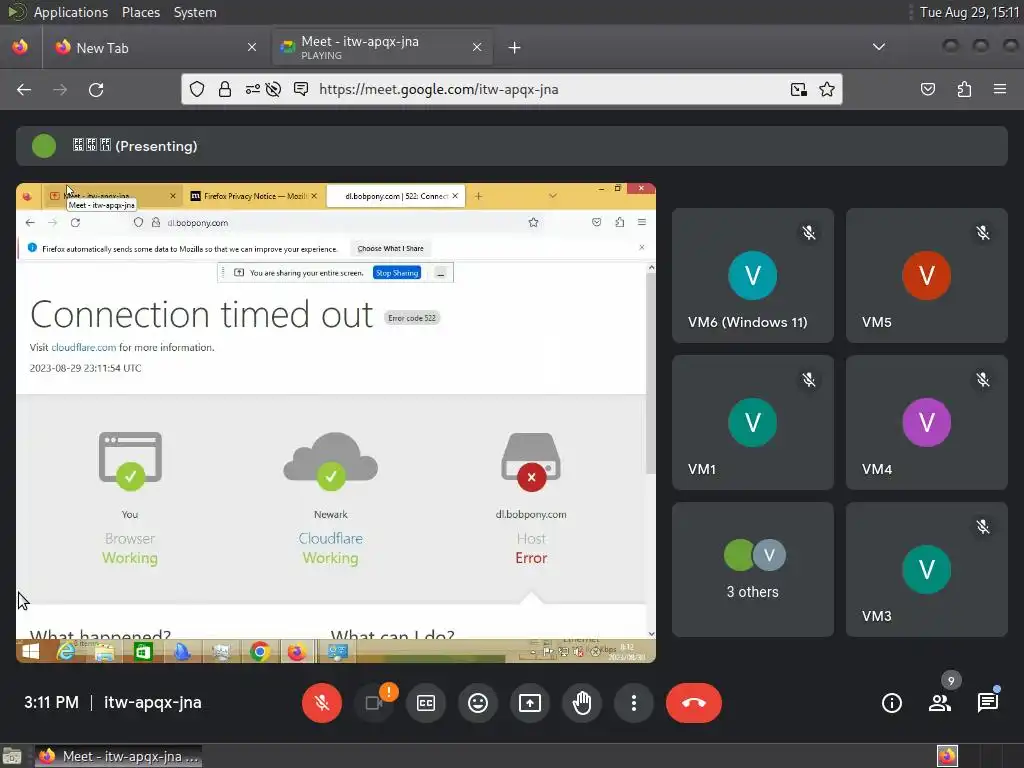Click the presenter's green avatar
This screenshot has width=1024, height=768.
(44, 146)
